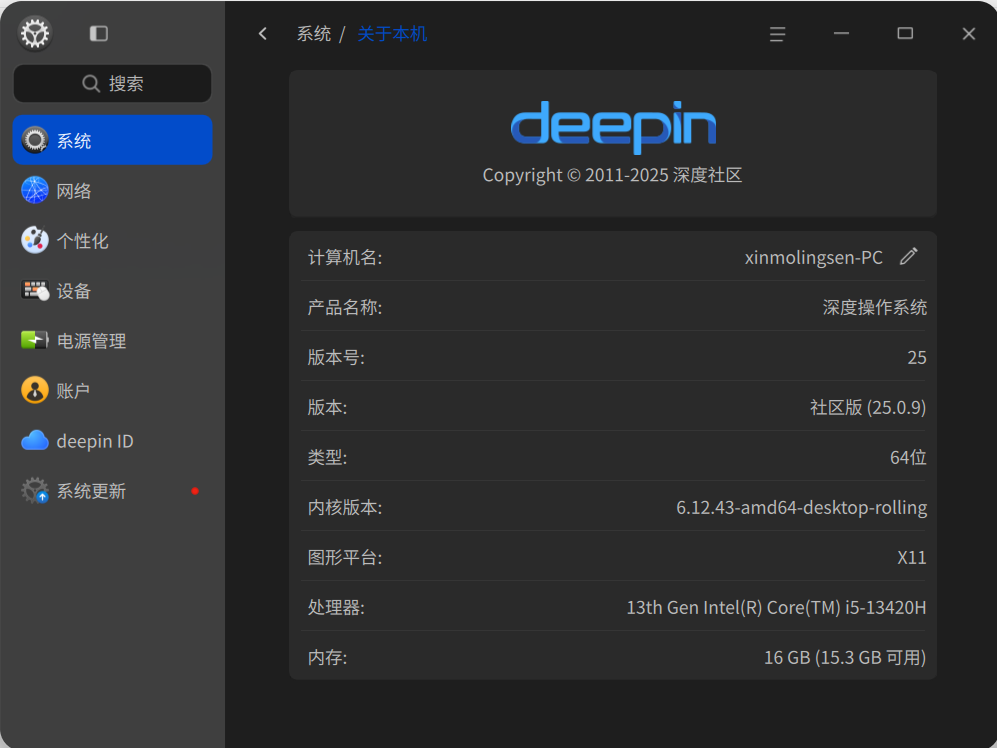Screen dimensions: 997x748
Task: Click the 64位 type value
Action: (908, 457)
